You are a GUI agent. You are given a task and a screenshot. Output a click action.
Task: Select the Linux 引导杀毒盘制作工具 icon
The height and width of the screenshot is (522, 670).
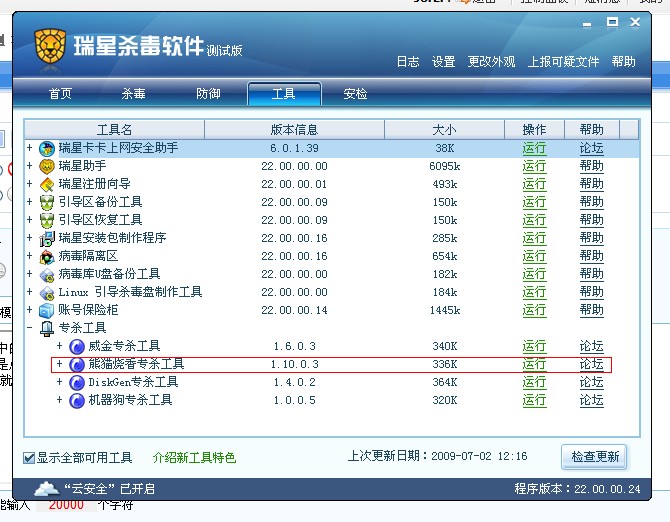[x=47, y=293]
